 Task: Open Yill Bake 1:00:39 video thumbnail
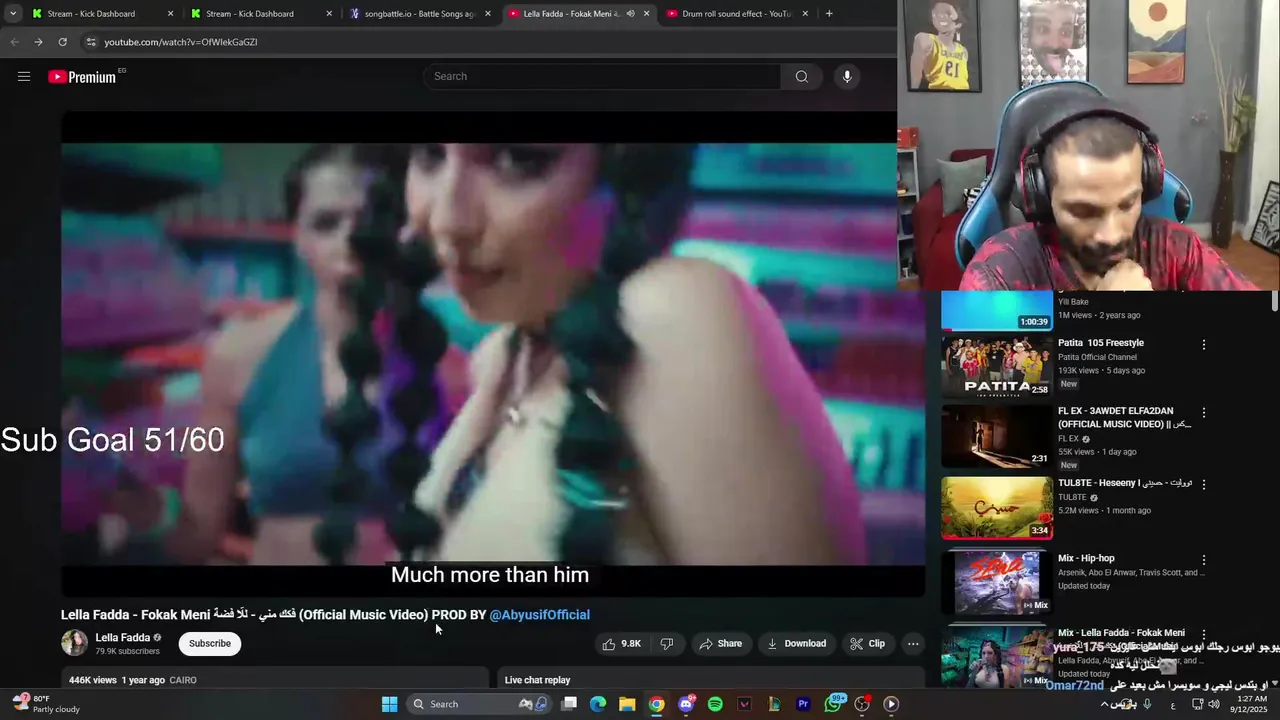click(996, 310)
